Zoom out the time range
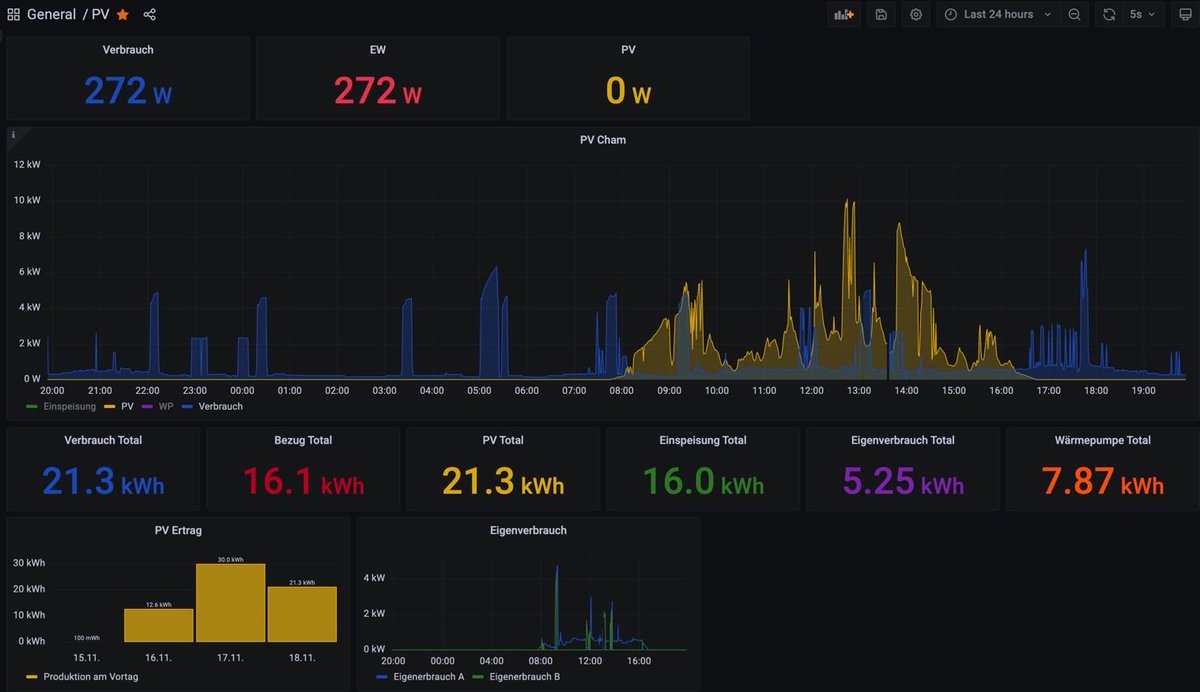Viewport: 1200px width, 692px height. pyautogui.click(x=1074, y=15)
